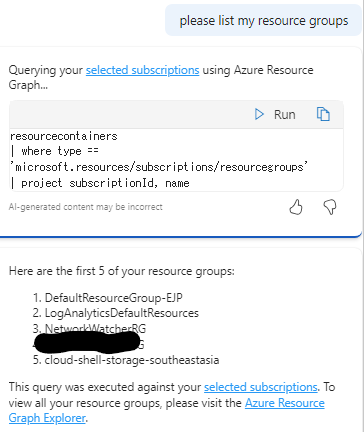This screenshot has height=432, width=364.
Task: Select the resourcecontainers query line
Action: [x=64, y=136]
